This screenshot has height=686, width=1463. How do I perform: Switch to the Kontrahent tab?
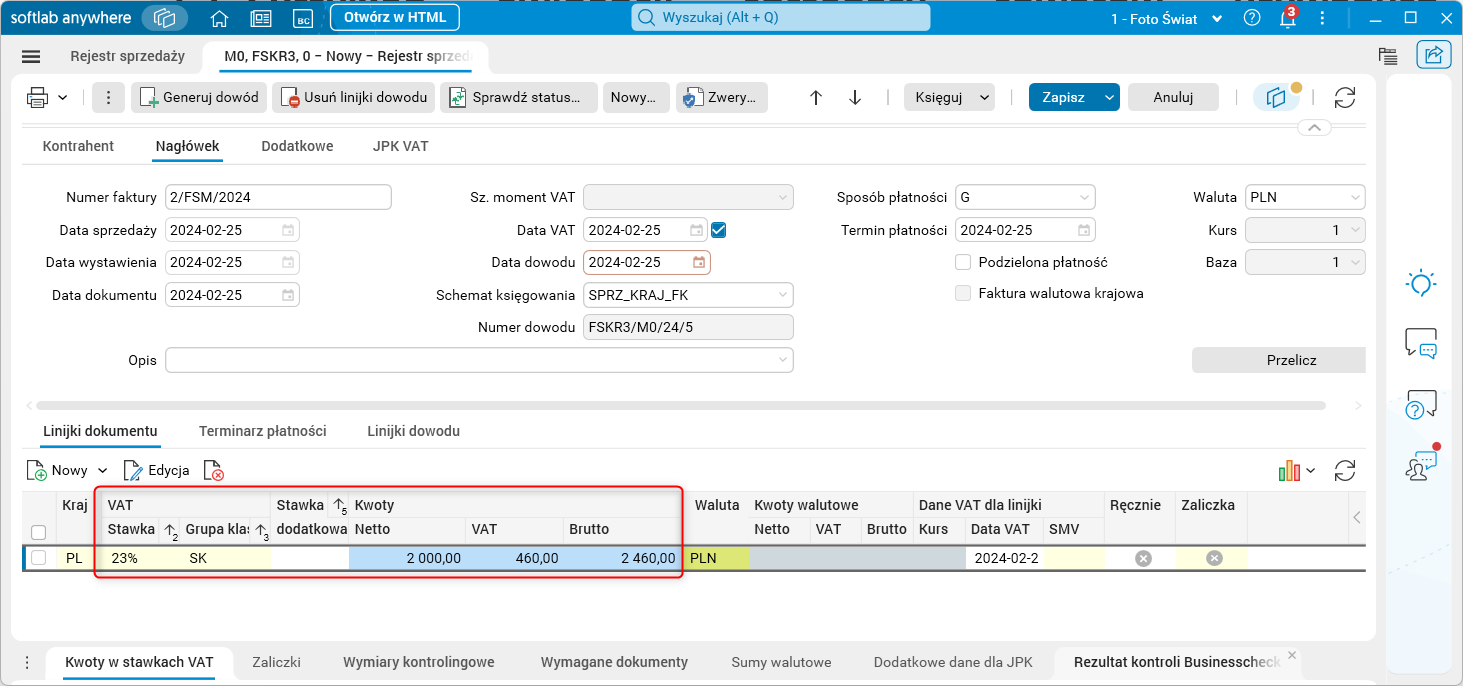(78, 146)
